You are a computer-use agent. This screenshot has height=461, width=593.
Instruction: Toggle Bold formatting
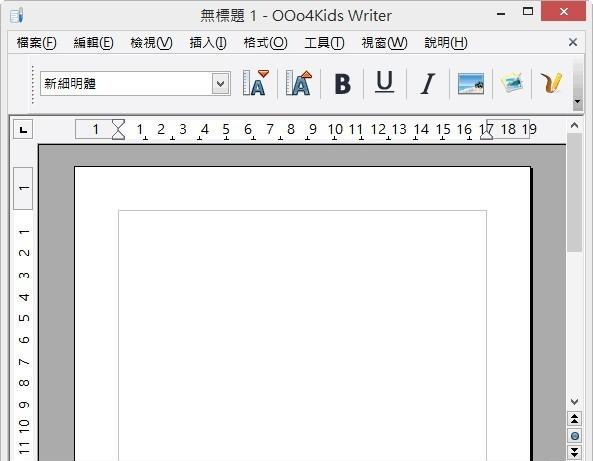(342, 84)
